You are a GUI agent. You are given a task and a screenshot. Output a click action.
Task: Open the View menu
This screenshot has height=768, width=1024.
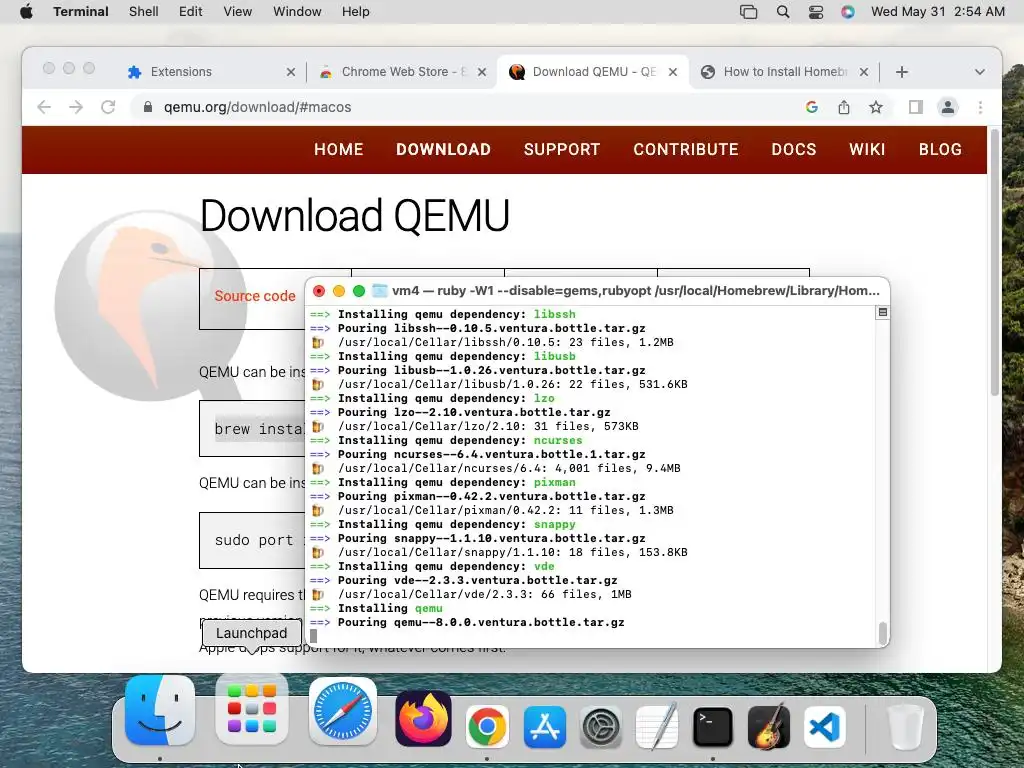(238, 12)
